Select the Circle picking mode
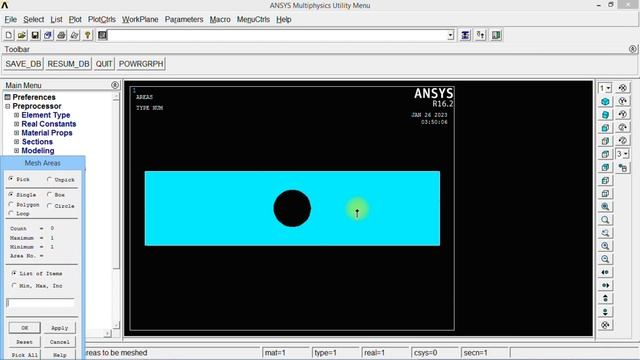640x360 pixels. click(x=50, y=206)
